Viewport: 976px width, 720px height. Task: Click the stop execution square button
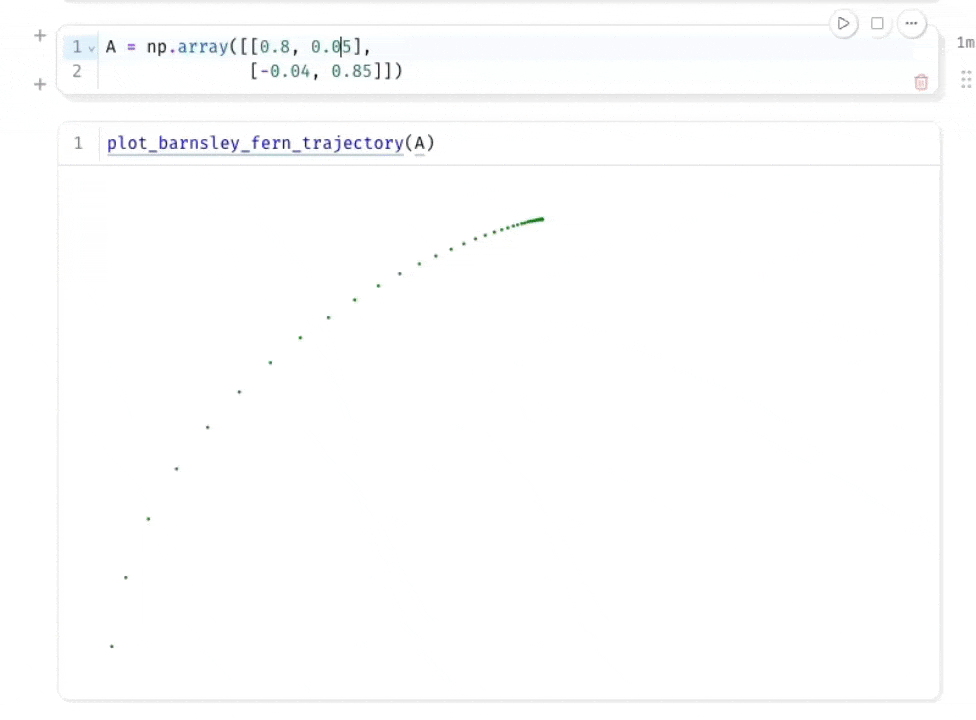click(x=877, y=23)
